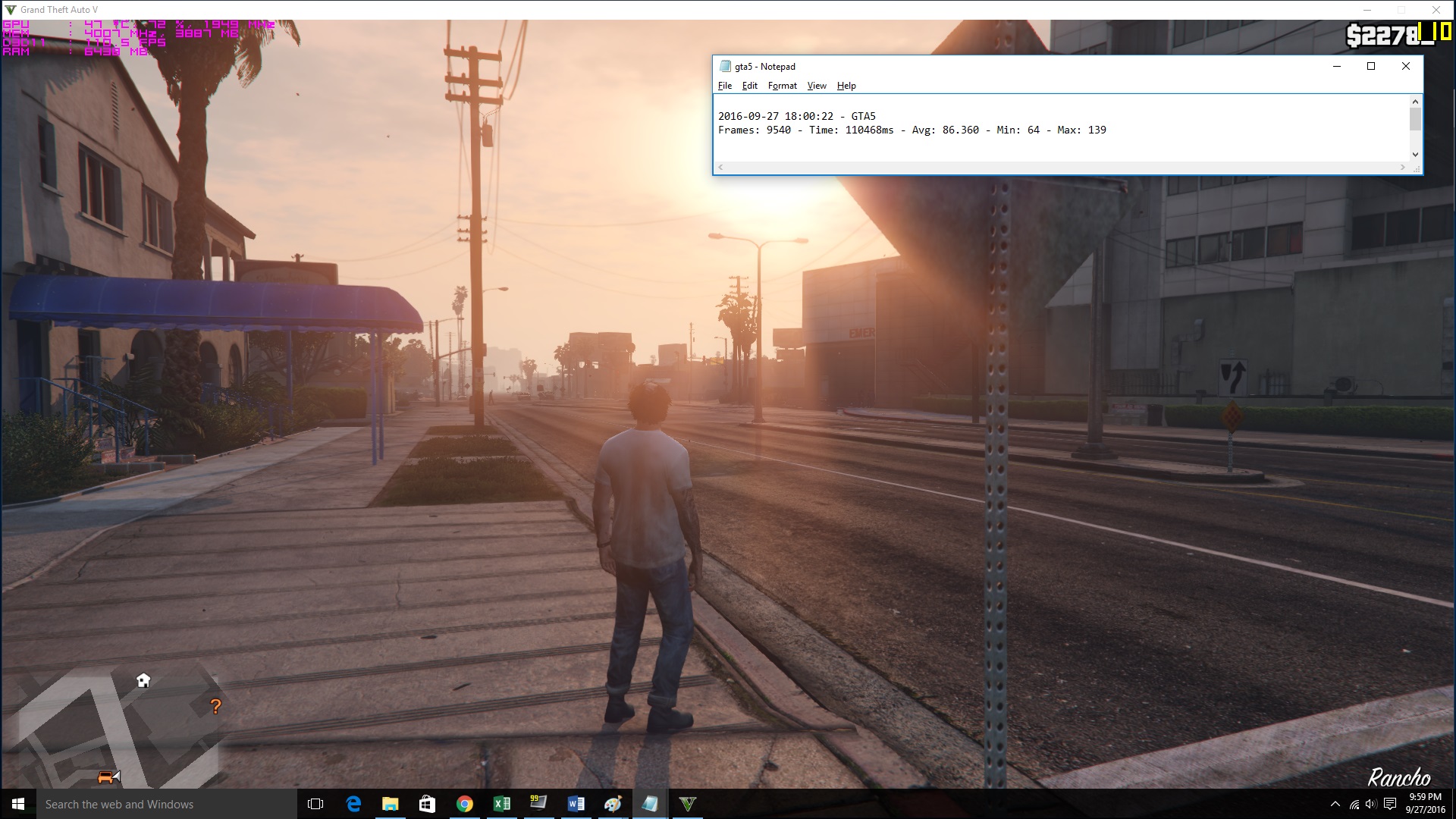
Task: Show hidden system tray icons
Action: coord(1335,804)
